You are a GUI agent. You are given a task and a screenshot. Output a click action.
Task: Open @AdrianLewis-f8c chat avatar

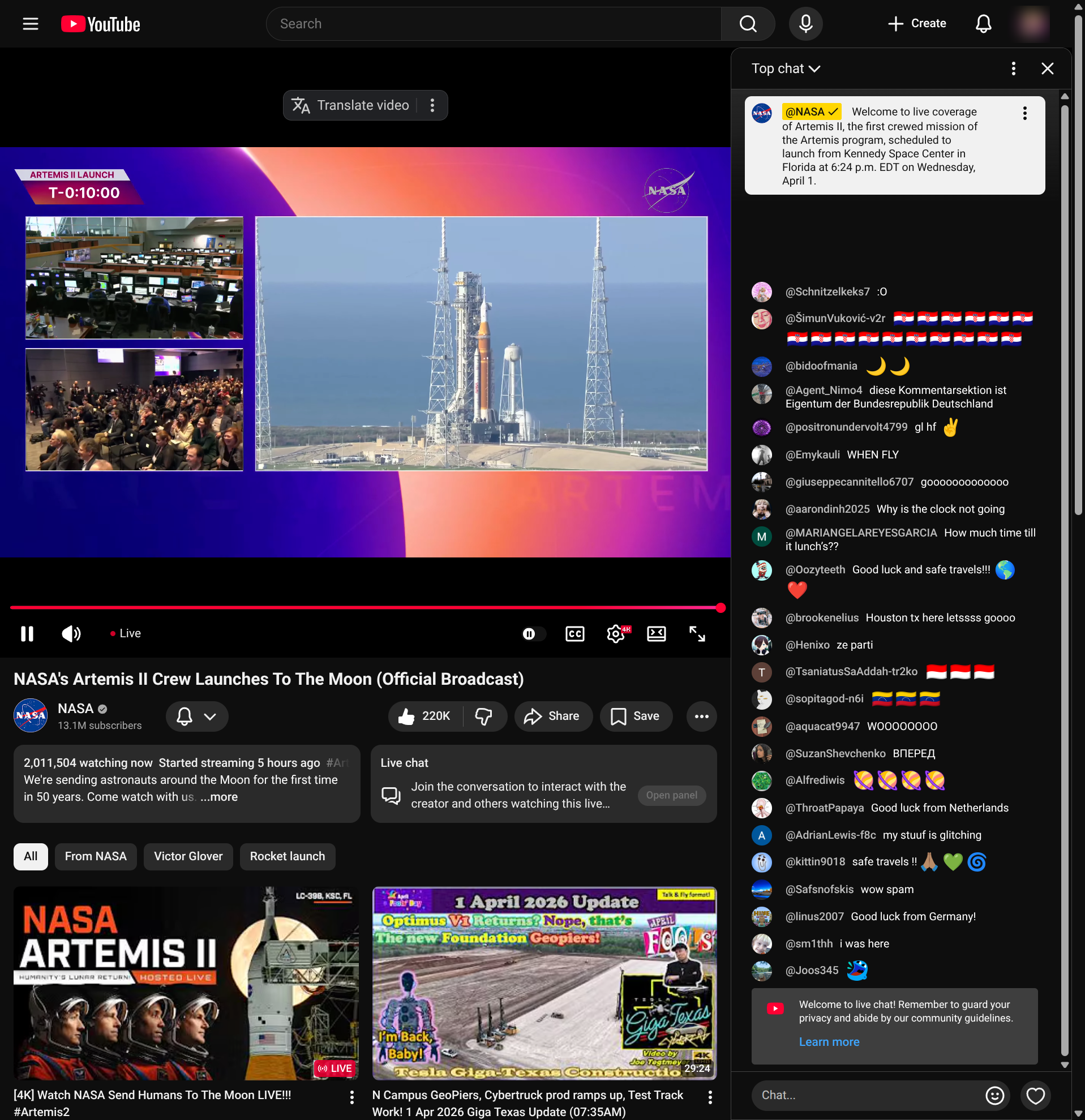761,835
